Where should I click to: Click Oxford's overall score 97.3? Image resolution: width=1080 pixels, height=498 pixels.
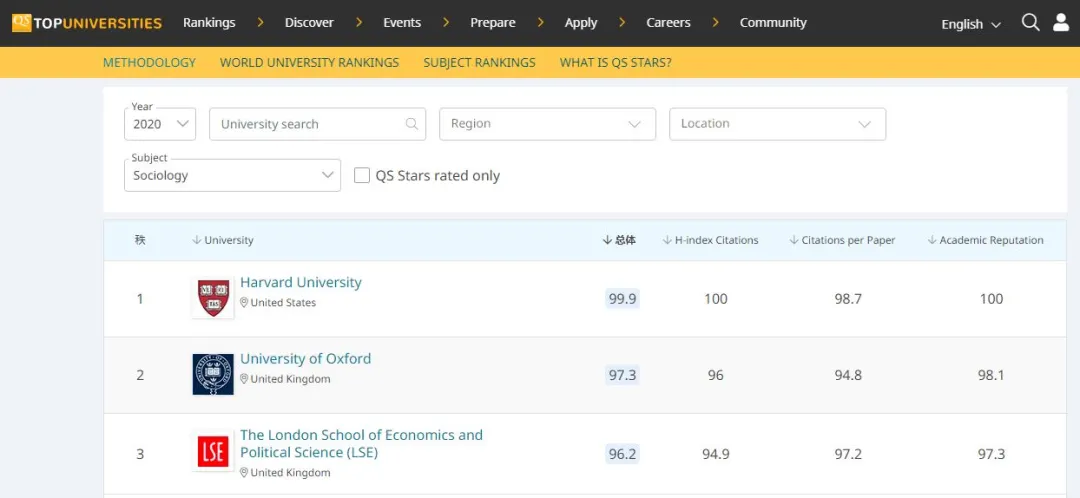(622, 375)
